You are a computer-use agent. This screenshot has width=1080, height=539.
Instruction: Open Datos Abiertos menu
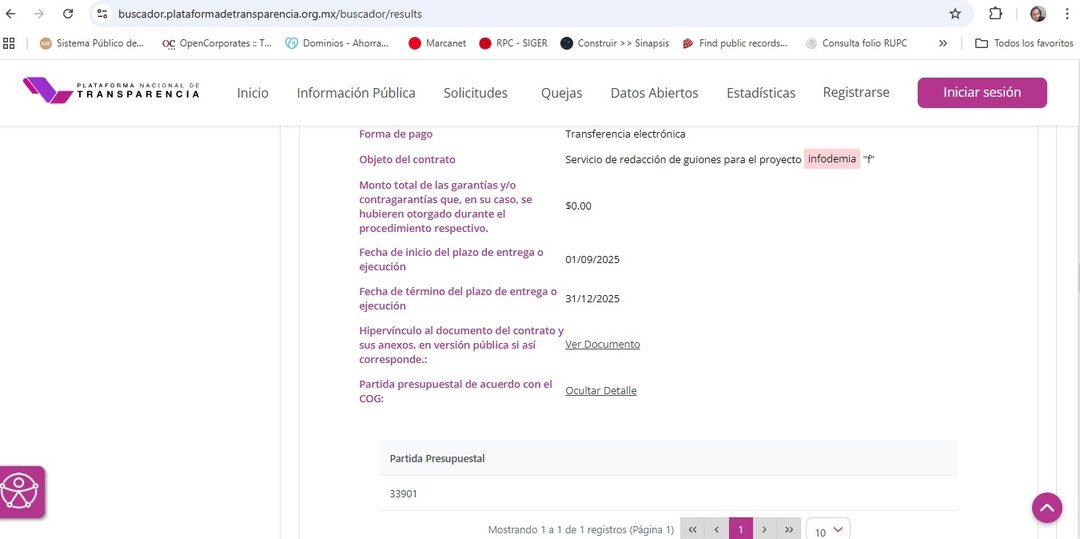(654, 93)
